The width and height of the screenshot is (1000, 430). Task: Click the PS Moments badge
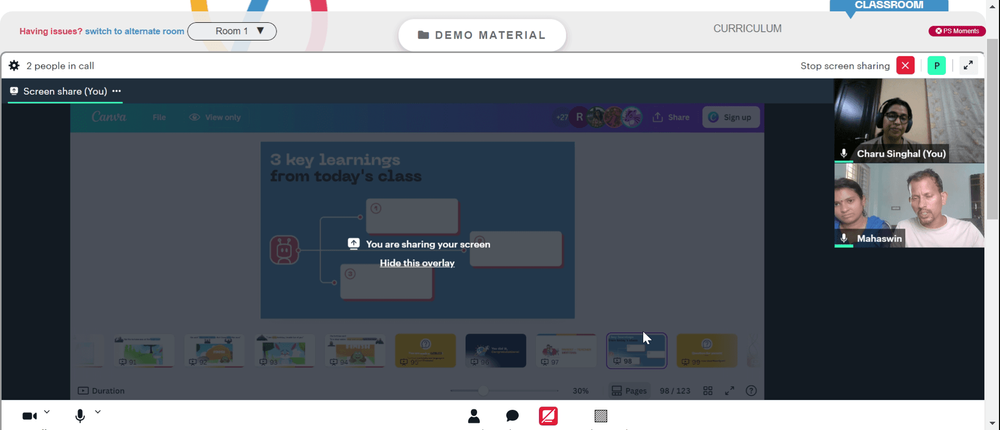pos(957,31)
